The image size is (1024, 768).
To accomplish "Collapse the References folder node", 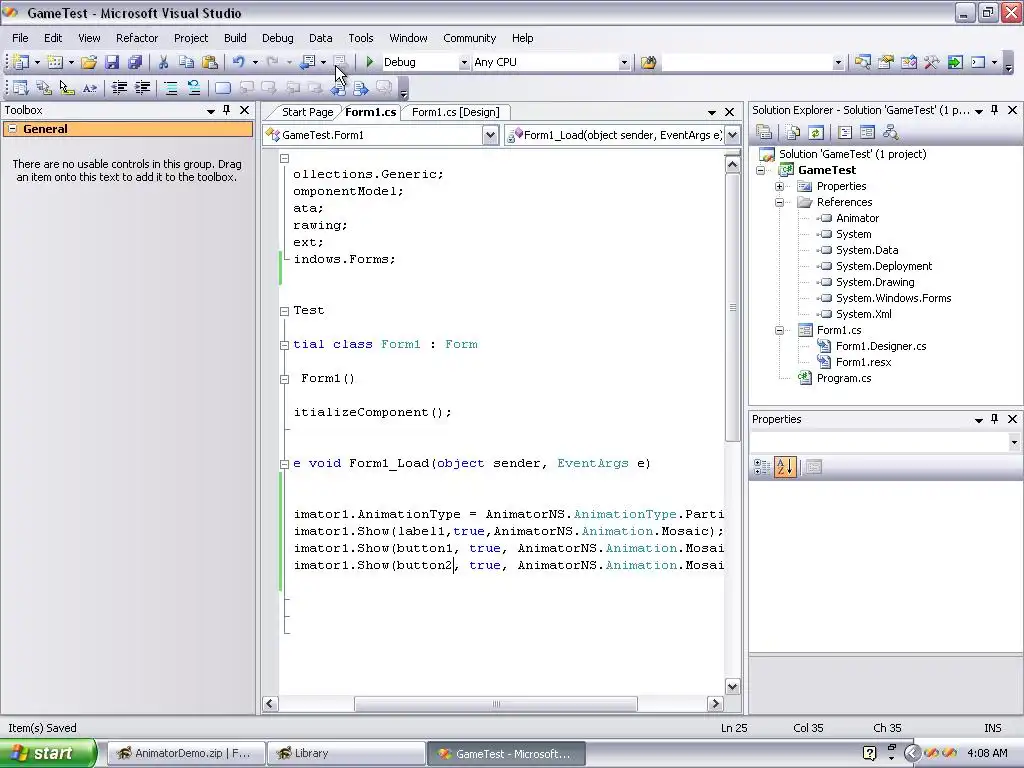I will (779, 202).
